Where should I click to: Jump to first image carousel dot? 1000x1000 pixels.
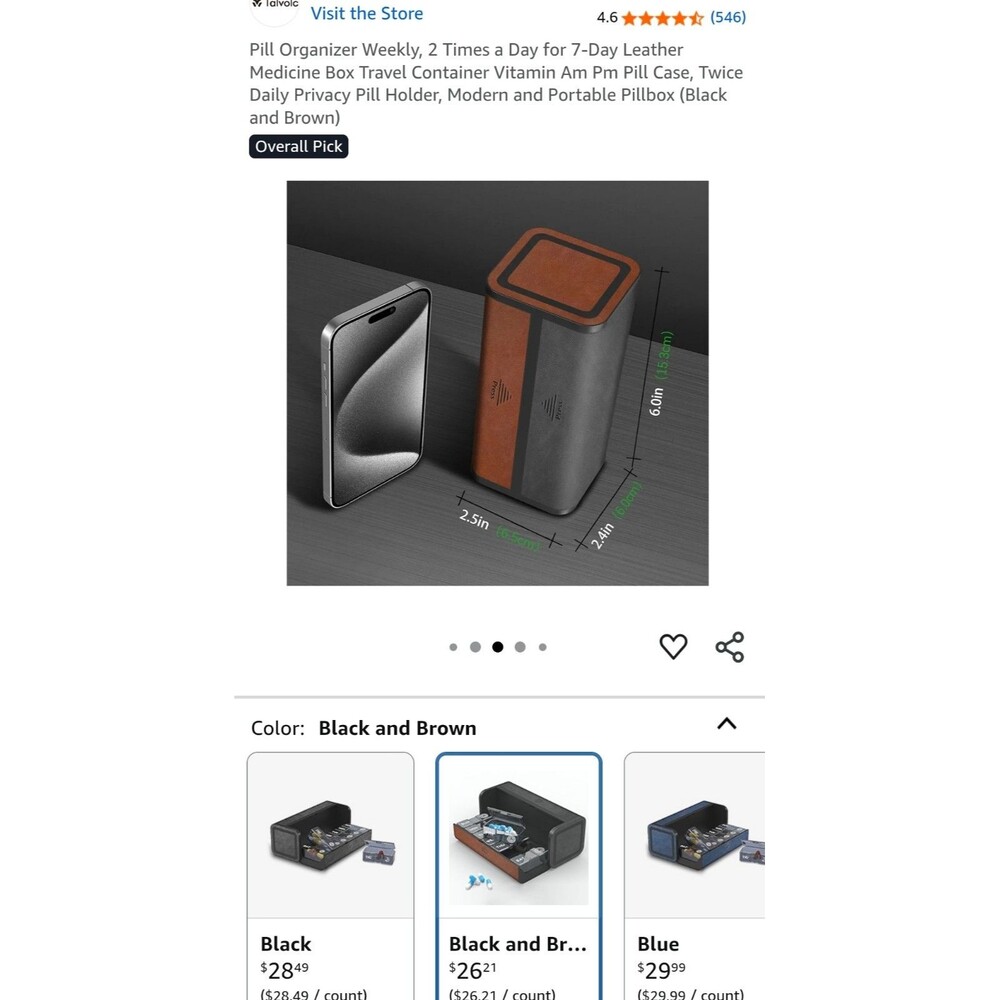(x=453, y=647)
